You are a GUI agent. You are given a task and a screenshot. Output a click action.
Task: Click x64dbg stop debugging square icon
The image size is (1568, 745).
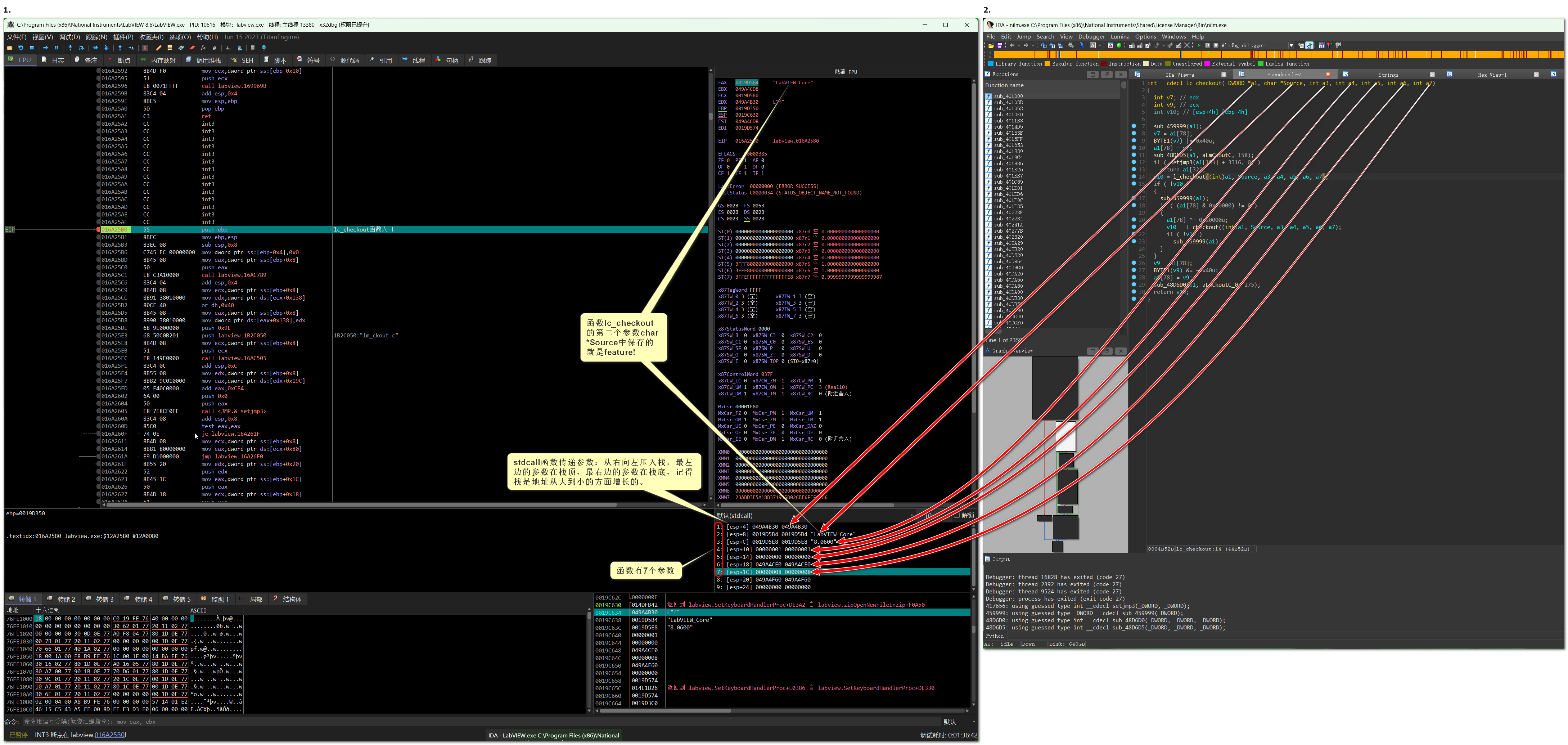coord(32,48)
